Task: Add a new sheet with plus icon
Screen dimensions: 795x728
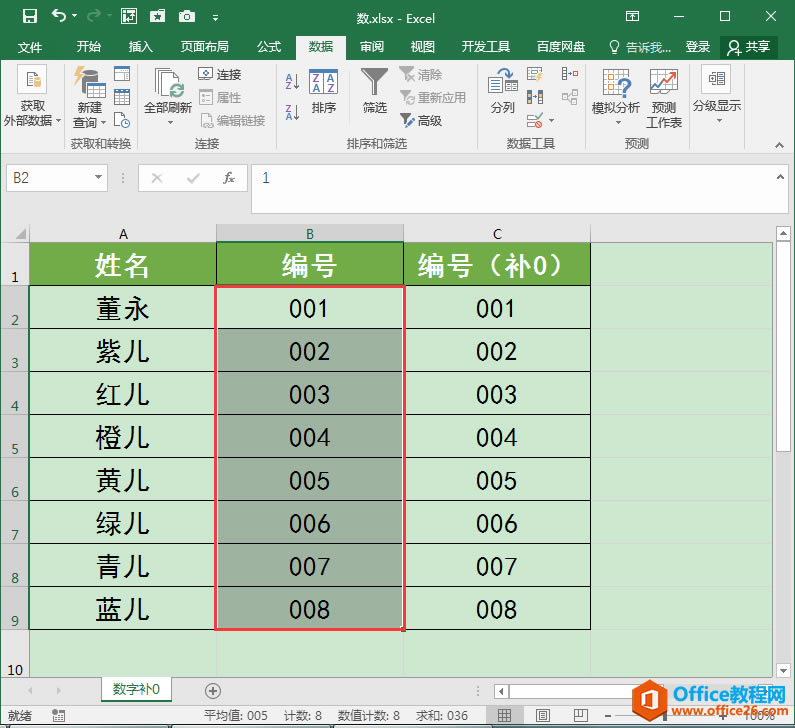Action: [x=213, y=690]
